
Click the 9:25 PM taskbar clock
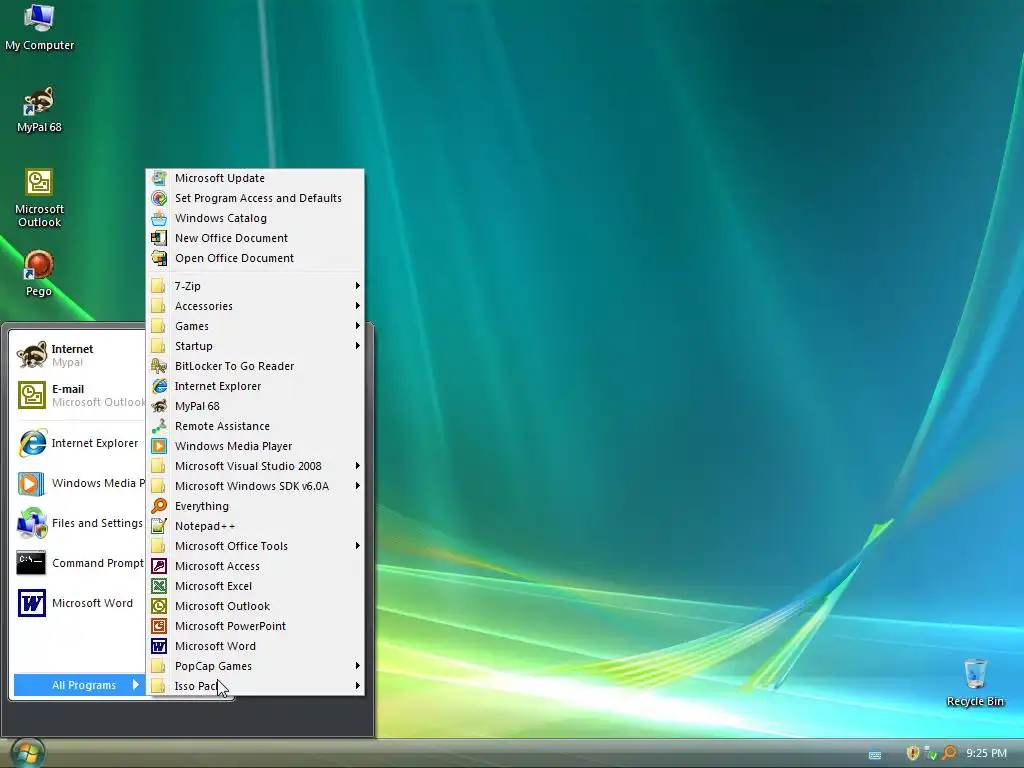986,753
